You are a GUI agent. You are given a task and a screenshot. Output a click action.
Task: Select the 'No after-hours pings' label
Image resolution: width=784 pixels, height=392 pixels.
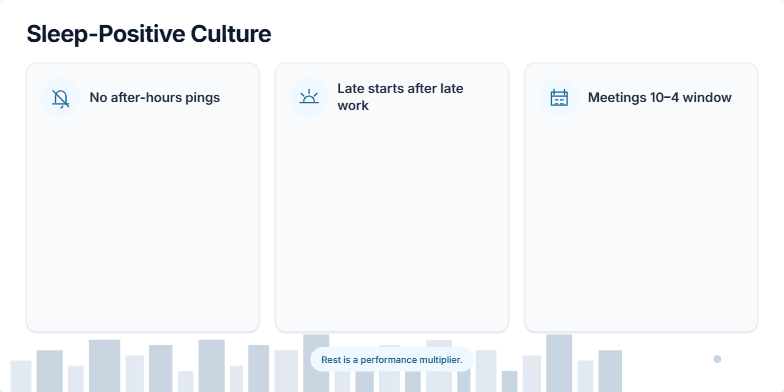point(154,98)
